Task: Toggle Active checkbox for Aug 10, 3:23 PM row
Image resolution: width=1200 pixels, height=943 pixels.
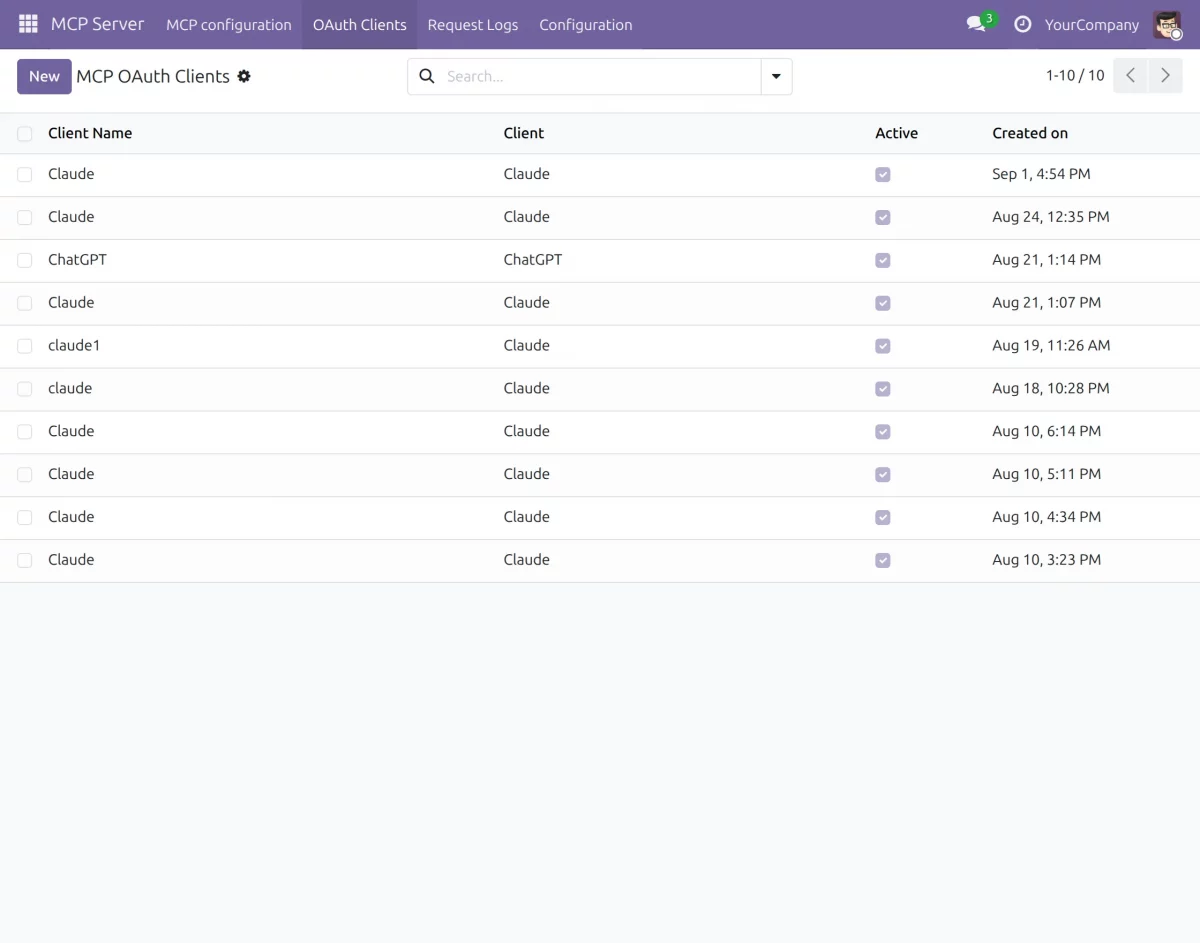Action: (882, 561)
